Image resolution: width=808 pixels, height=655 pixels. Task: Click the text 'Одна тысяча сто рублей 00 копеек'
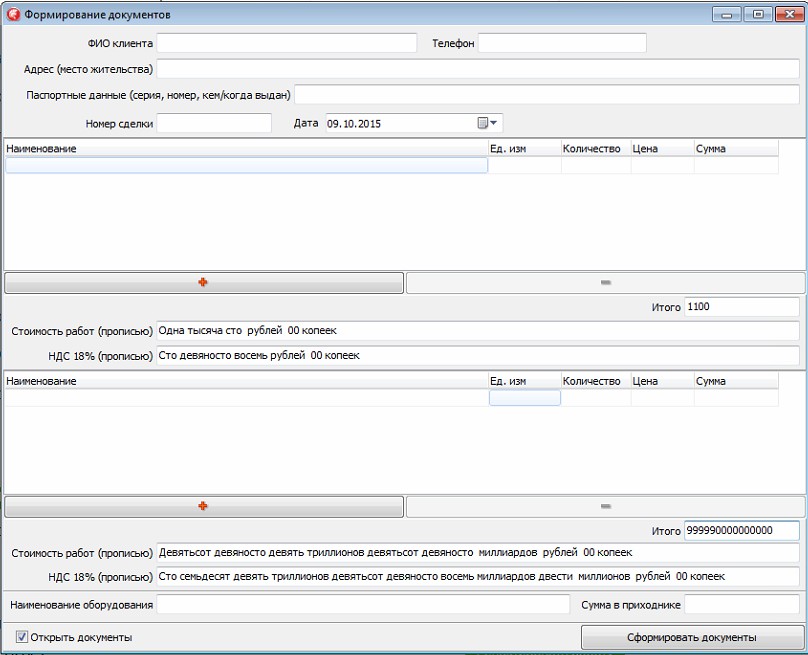[247, 331]
